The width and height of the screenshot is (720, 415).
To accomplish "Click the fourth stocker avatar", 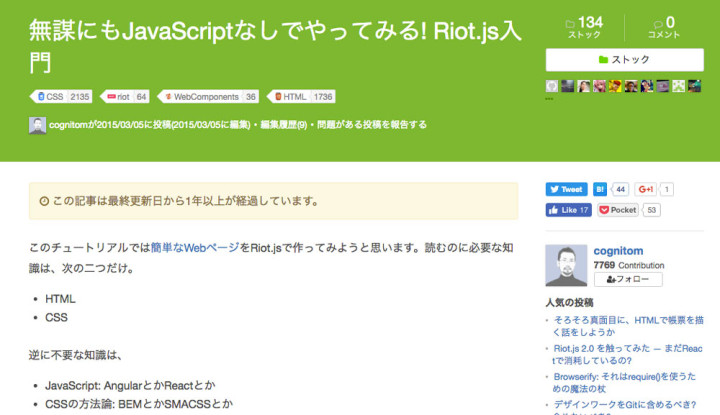I will [599, 86].
